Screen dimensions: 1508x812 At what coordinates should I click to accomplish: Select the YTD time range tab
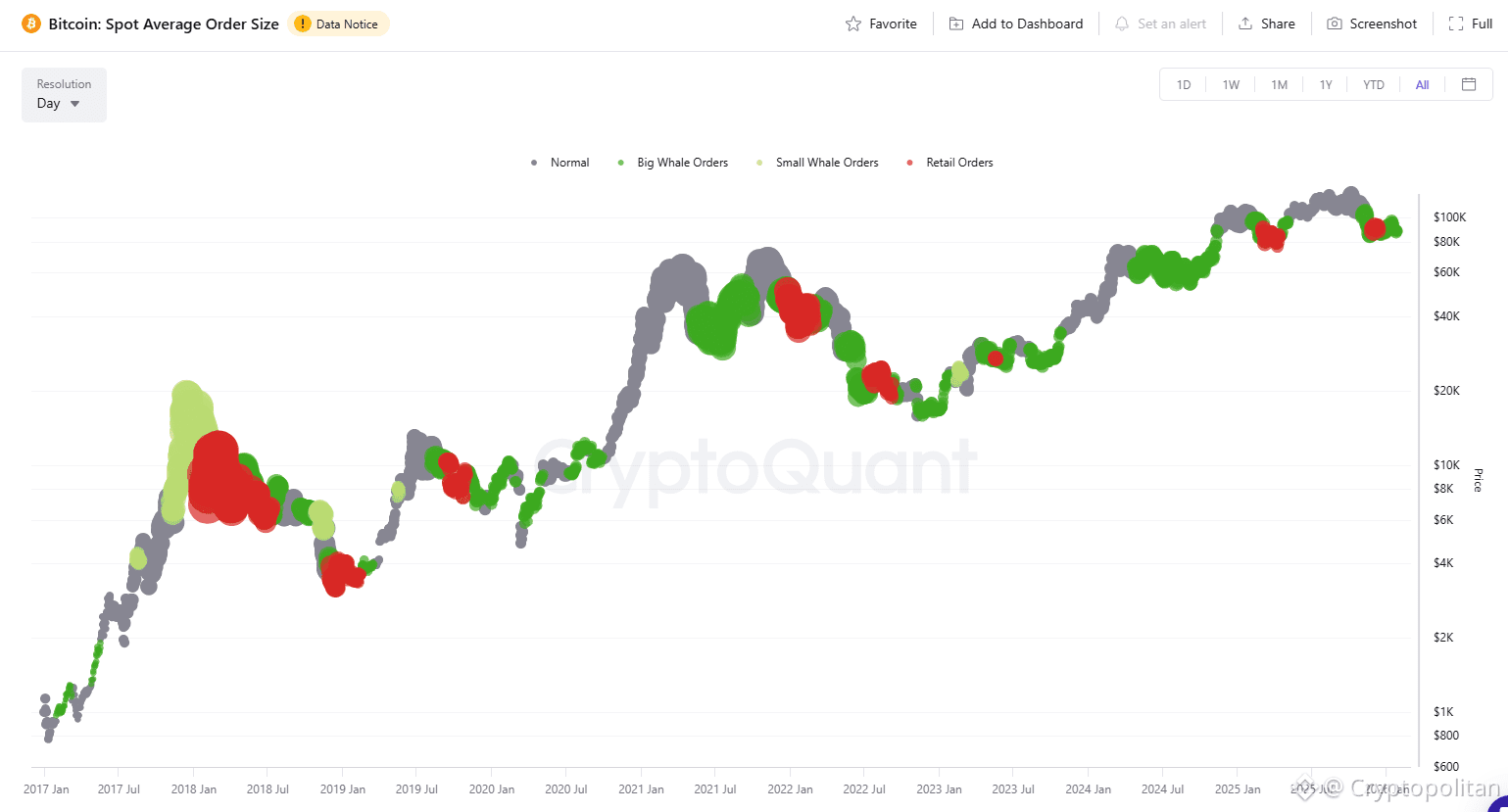[x=1373, y=84]
